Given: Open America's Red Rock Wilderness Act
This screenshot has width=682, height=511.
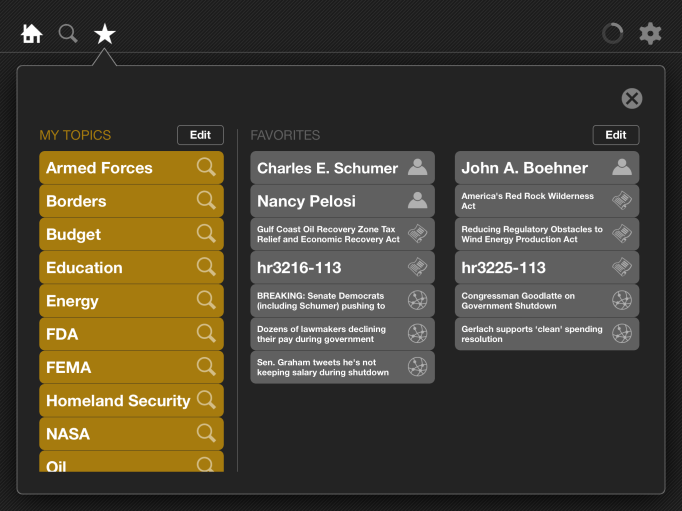Looking at the screenshot, I should tap(528, 201).
